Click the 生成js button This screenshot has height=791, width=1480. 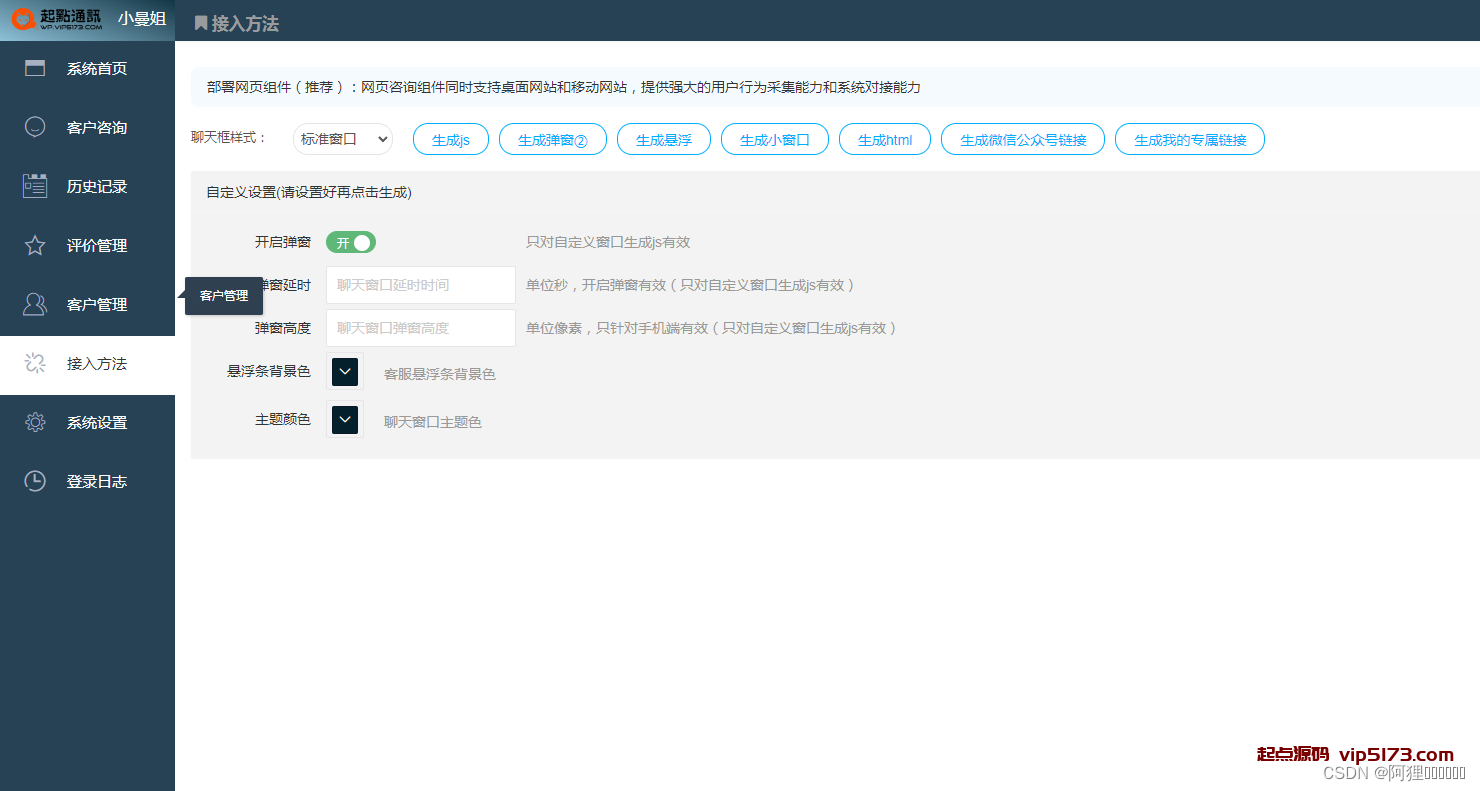click(x=451, y=140)
